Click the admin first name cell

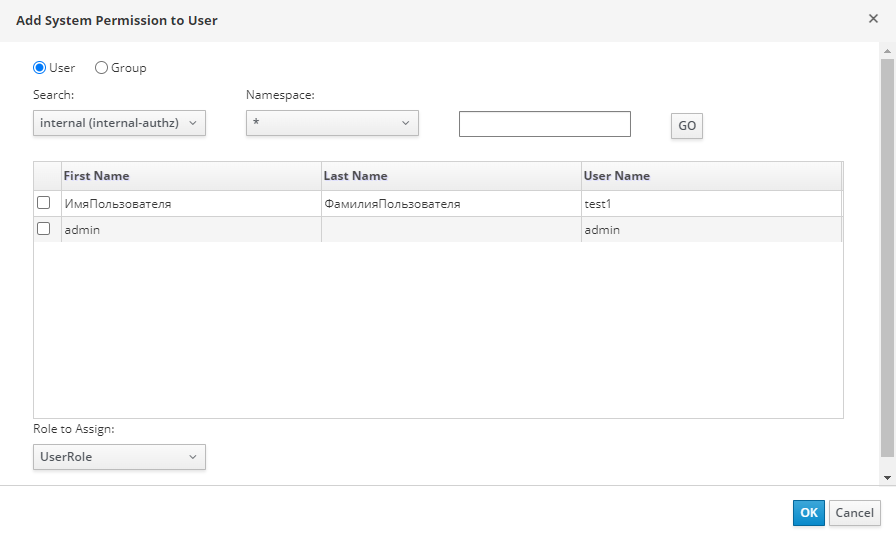tap(82, 229)
